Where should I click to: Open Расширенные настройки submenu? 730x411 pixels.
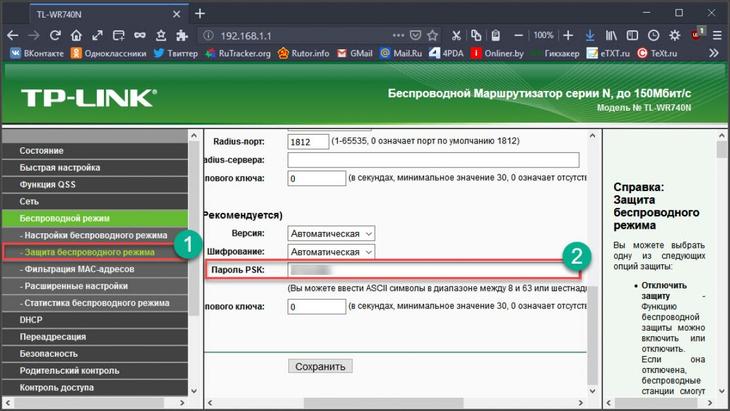point(95,286)
